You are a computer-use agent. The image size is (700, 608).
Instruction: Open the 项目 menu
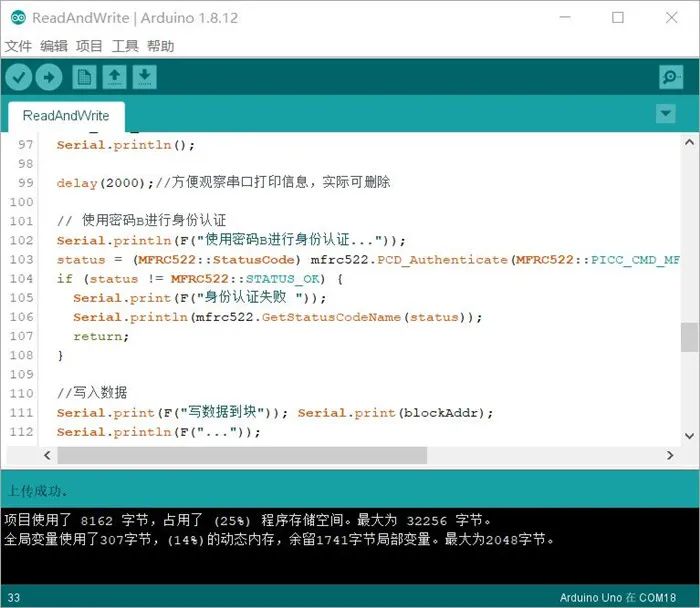(x=89, y=46)
